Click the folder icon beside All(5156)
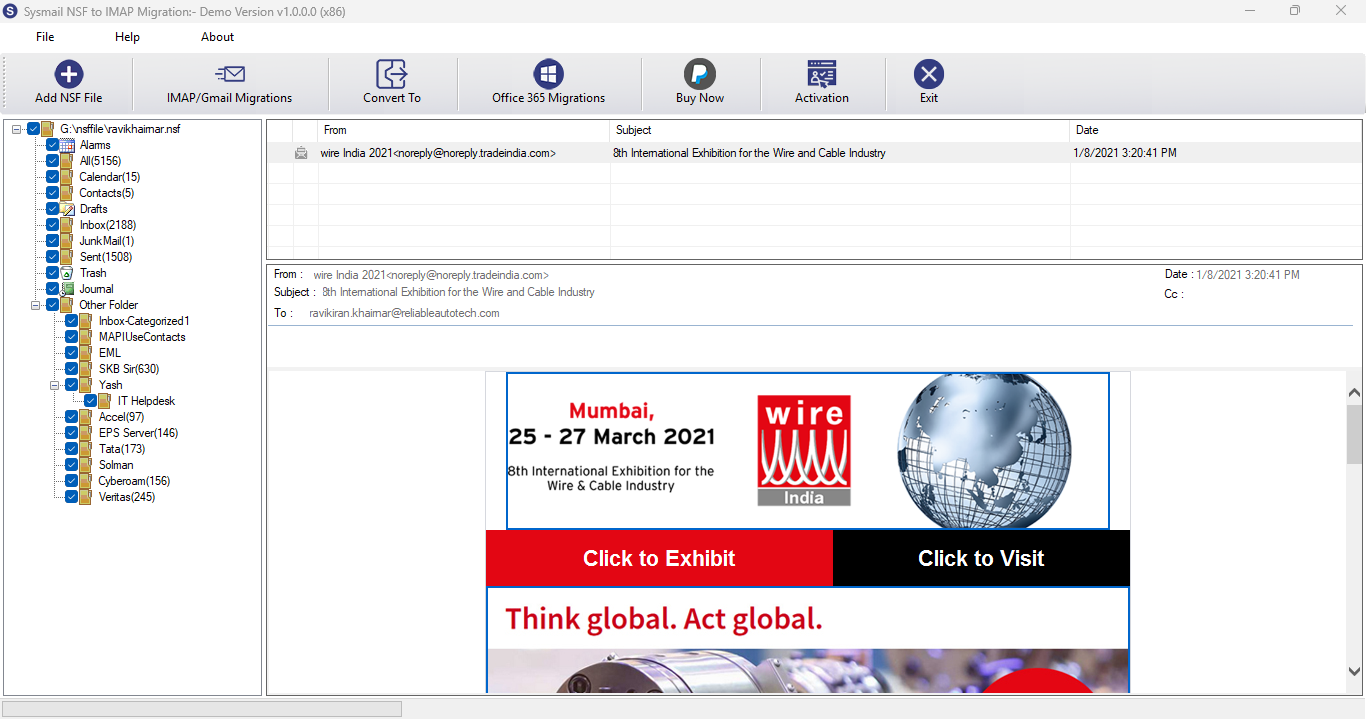This screenshot has width=1366, height=720. pyautogui.click(x=68, y=161)
